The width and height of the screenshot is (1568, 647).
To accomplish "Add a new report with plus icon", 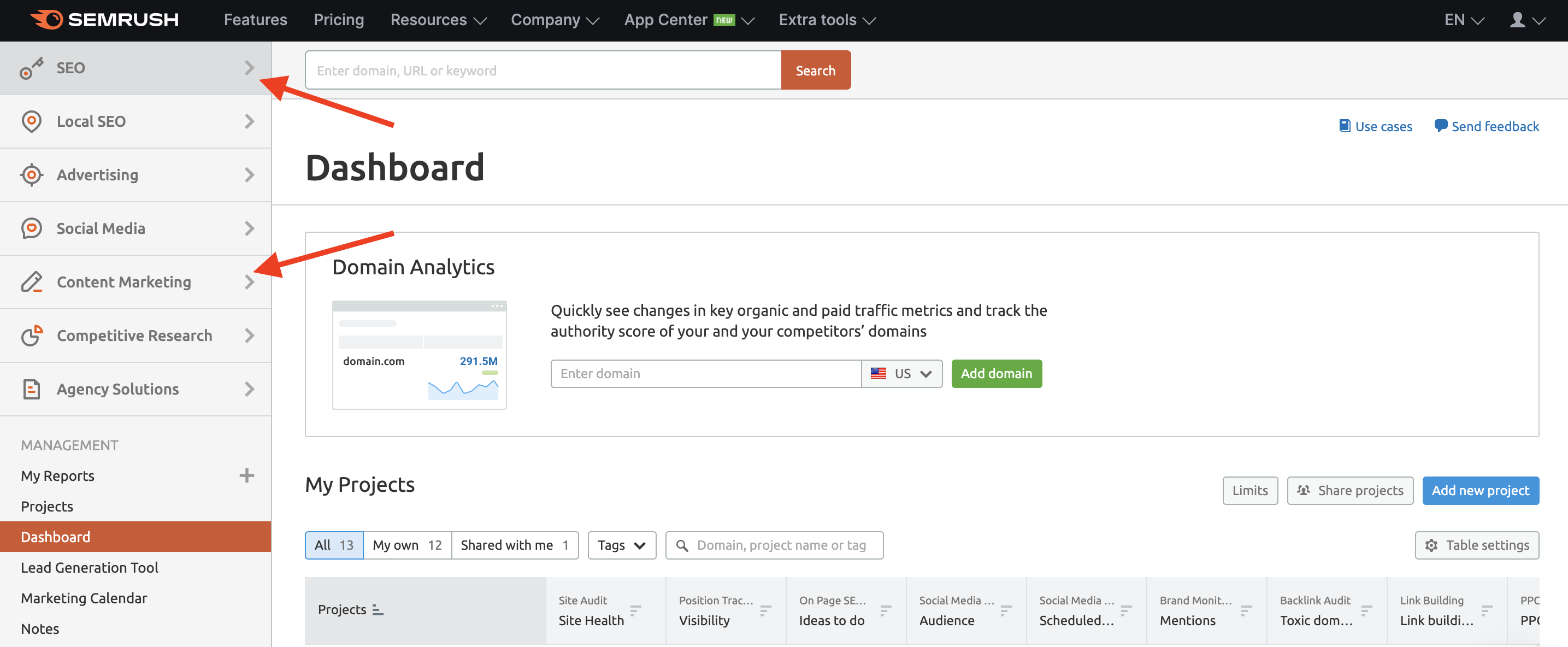I will click(x=246, y=475).
